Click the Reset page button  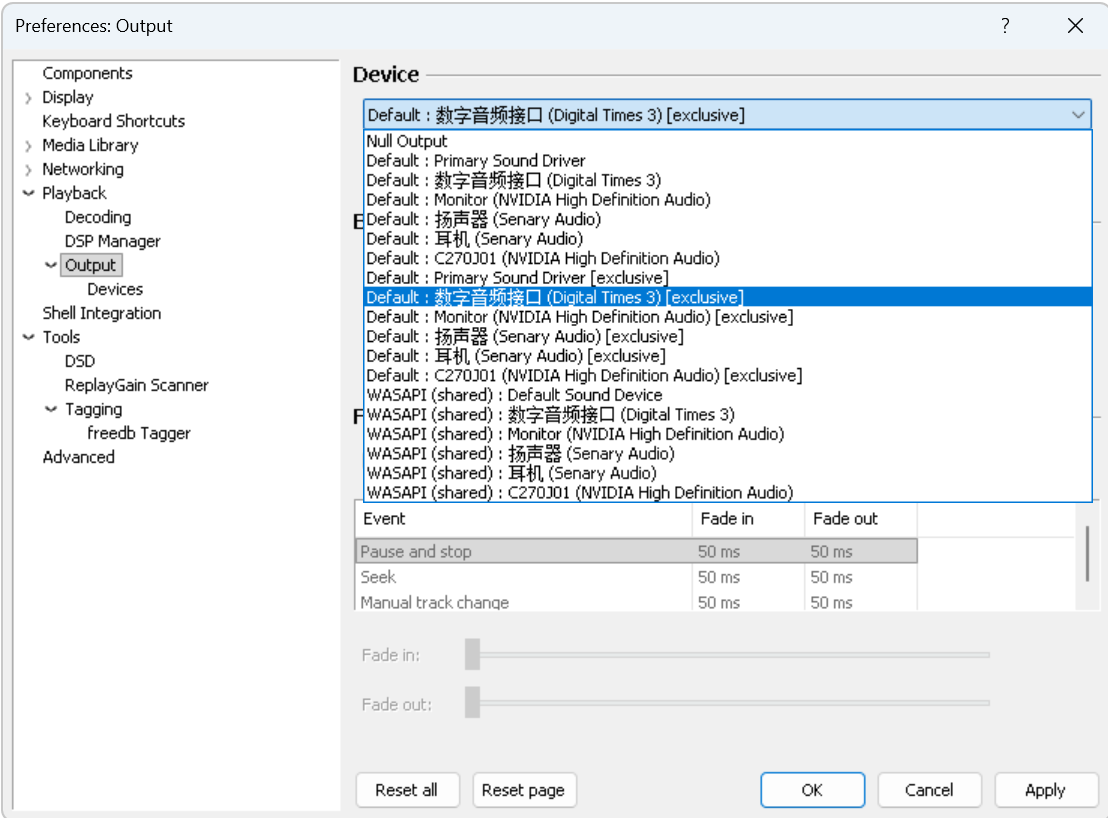[524, 790]
